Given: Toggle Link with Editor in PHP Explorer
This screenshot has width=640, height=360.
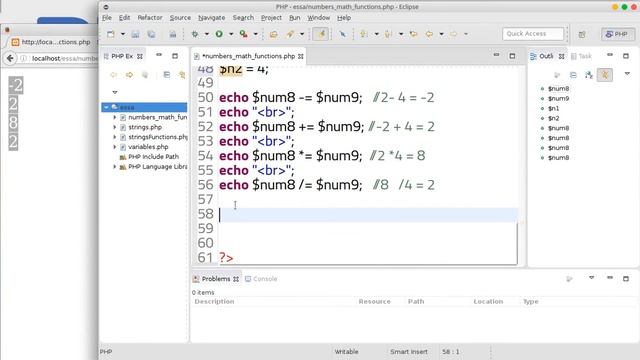Looking at the screenshot, I should click(182, 75).
